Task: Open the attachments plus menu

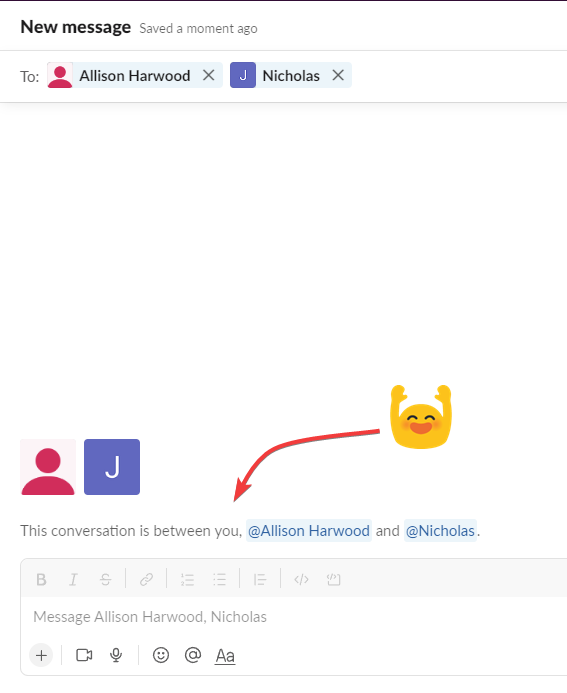Action: (x=41, y=655)
